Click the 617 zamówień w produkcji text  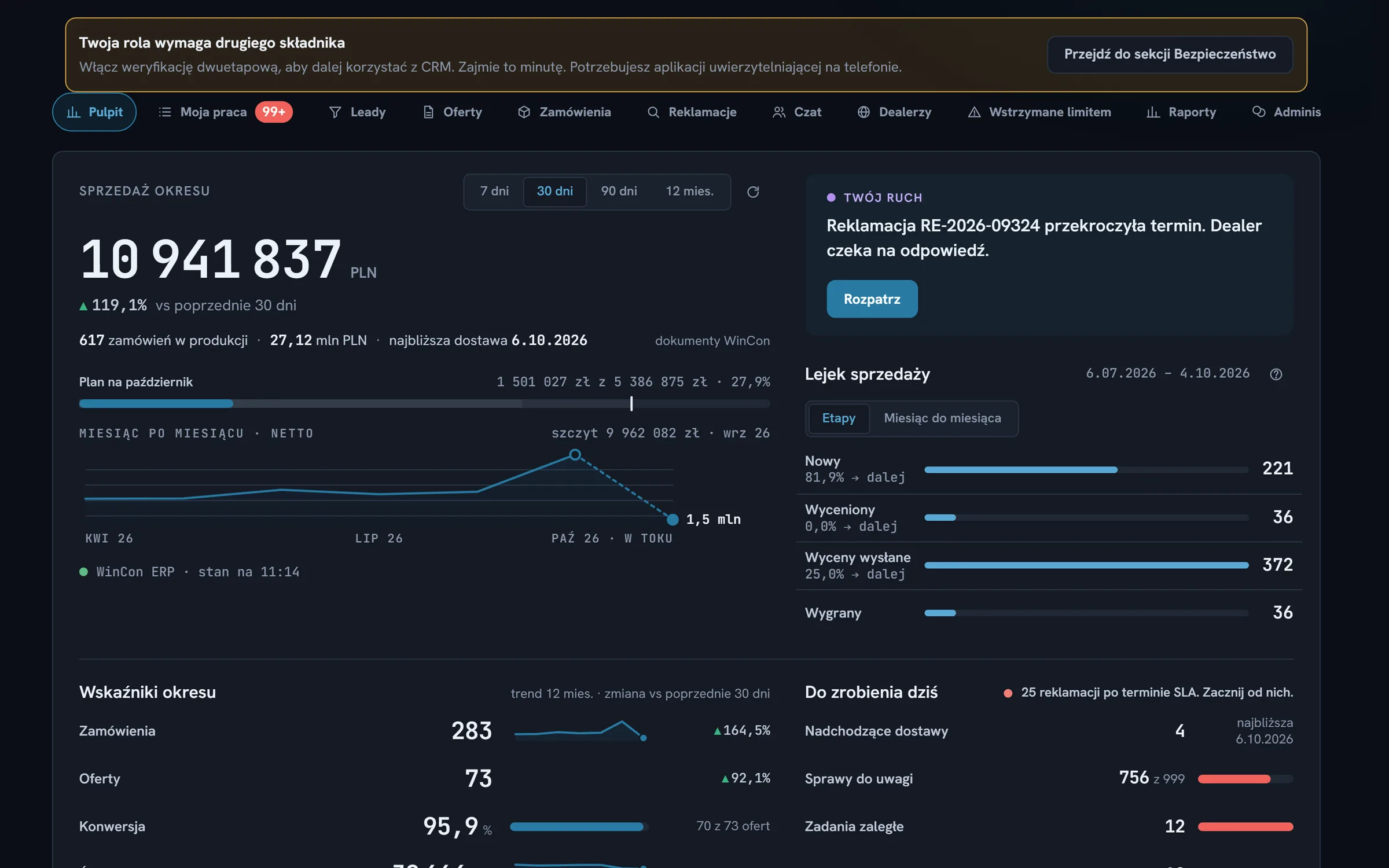163,341
